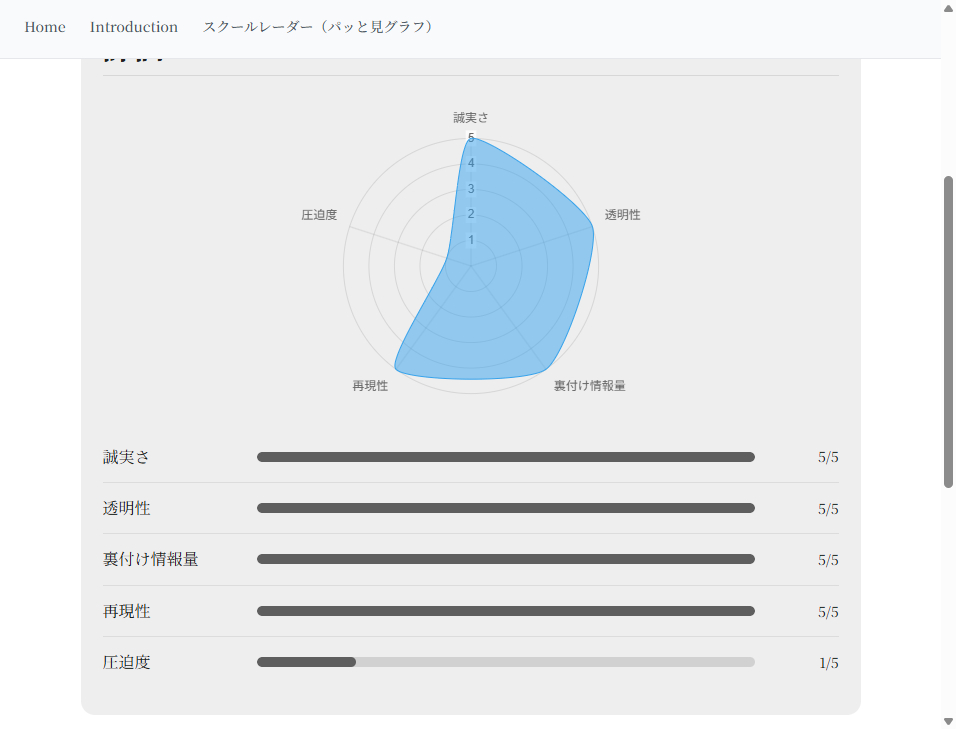The width and height of the screenshot is (956, 729).
Task: Click the 再現性 row in the ratings table
Action: 127,611
